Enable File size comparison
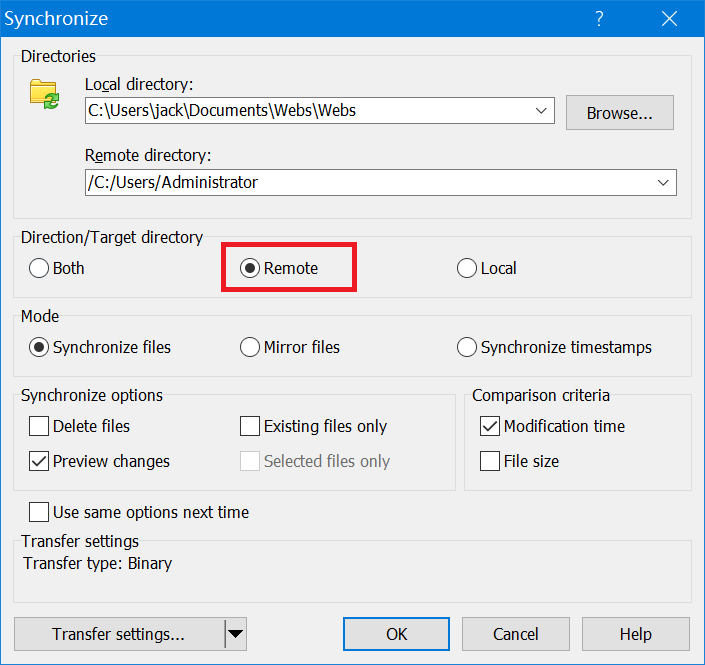 coord(490,461)
